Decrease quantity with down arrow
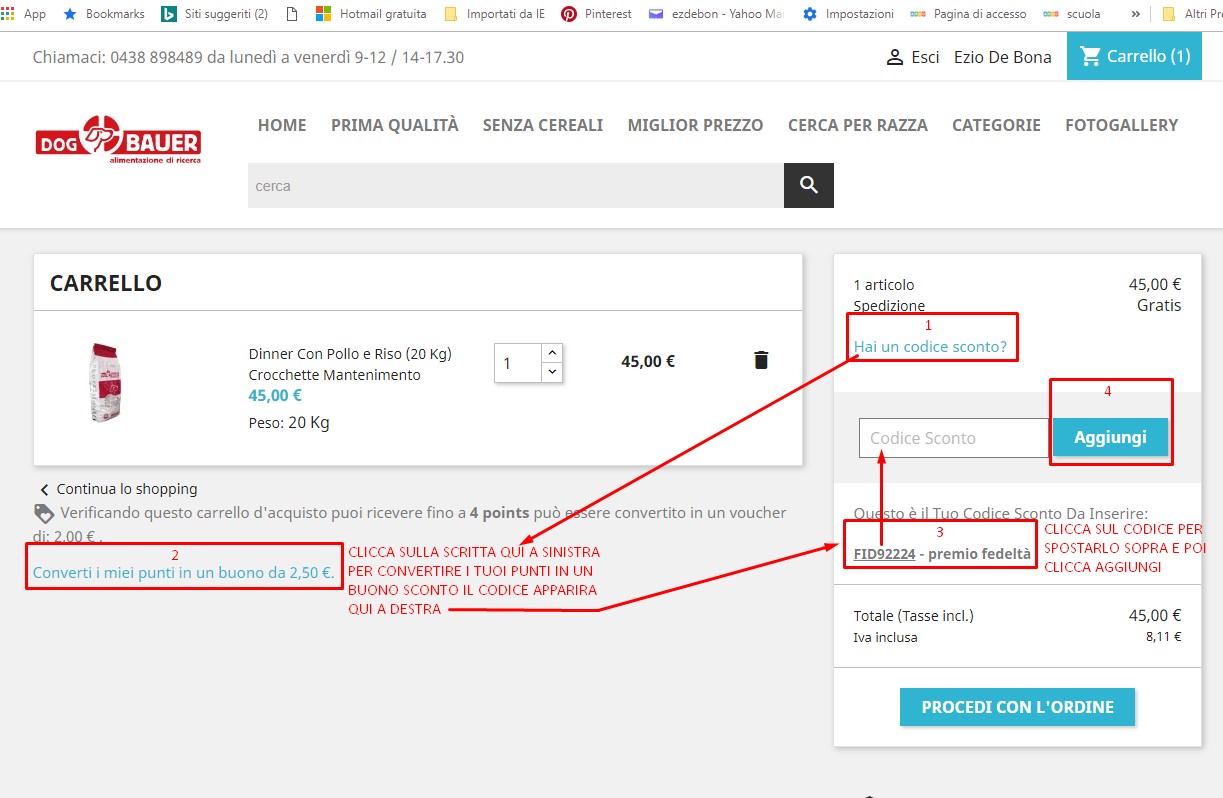 coord(552,372)
